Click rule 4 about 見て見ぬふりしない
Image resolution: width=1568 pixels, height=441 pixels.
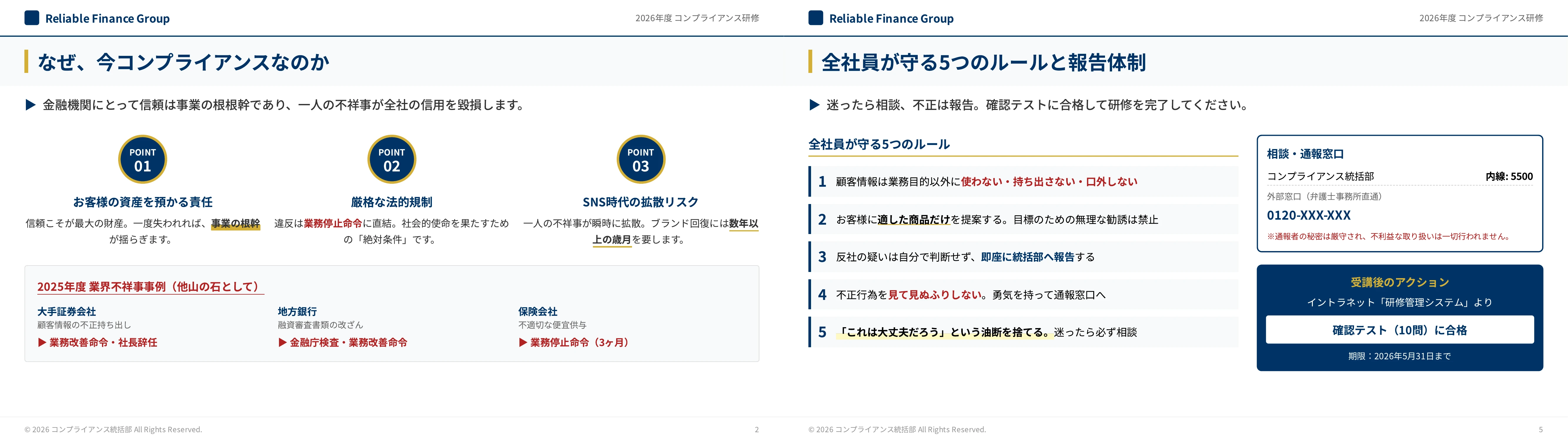(x=1023, y=295)
